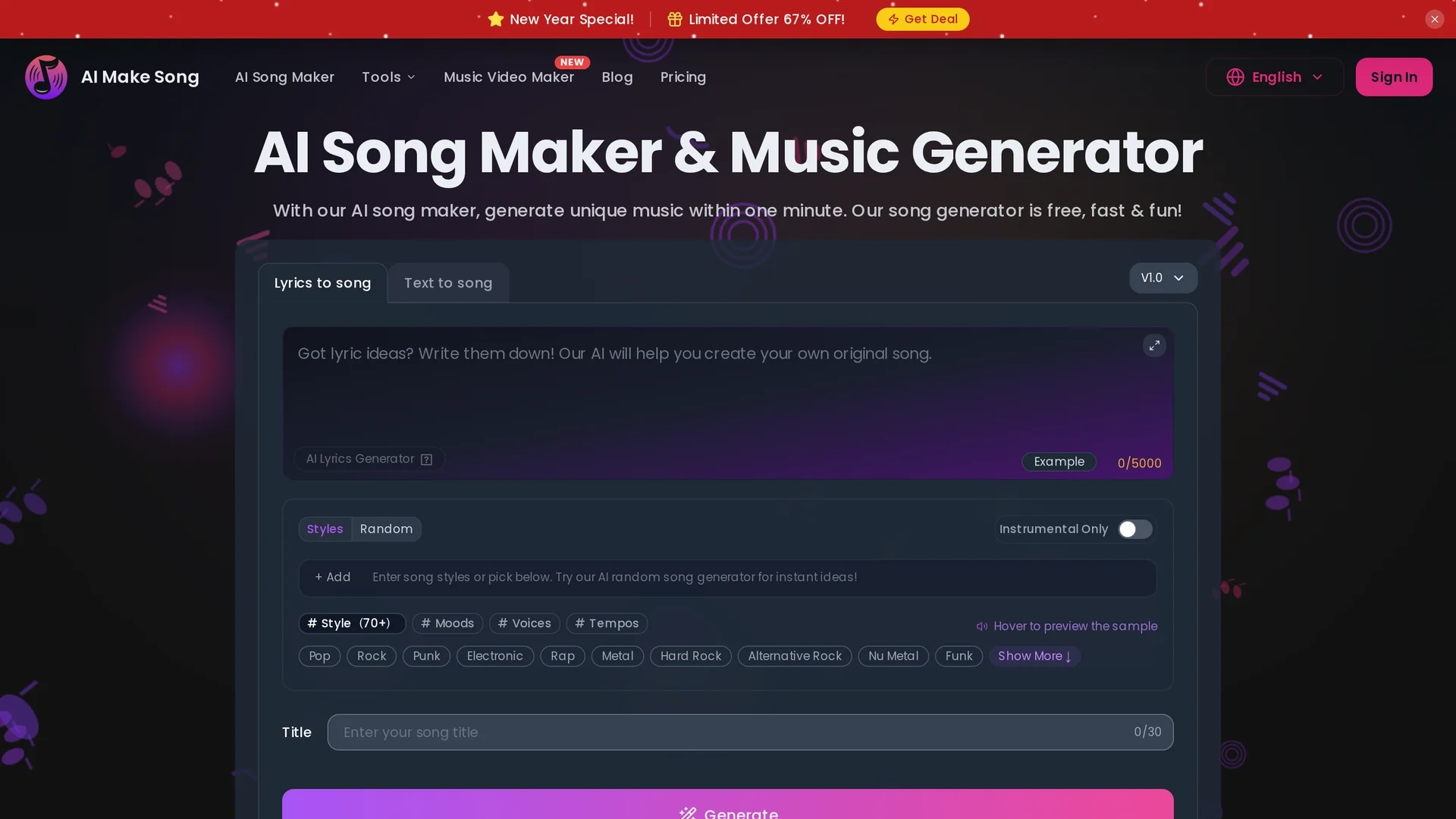Viewport: 1456px width, 819px height.
Task: Click the star icon in promo banner
Action: [496, 19]
